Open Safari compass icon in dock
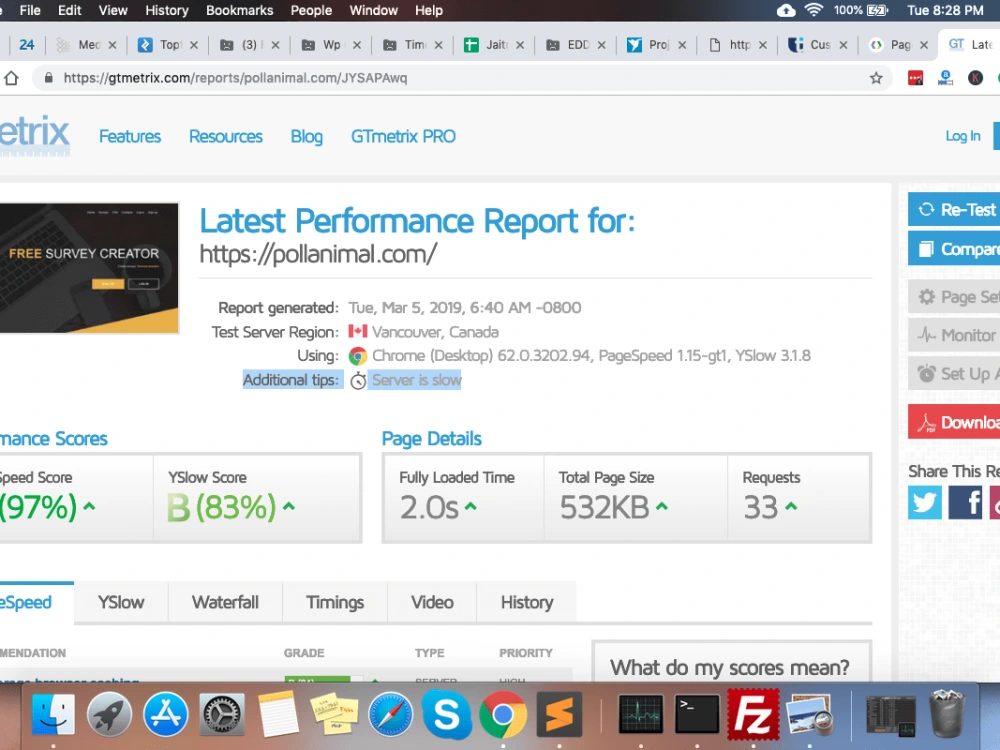Image resolution: width=1000 pixels, height=750 pixels. [x=390, y=714]
